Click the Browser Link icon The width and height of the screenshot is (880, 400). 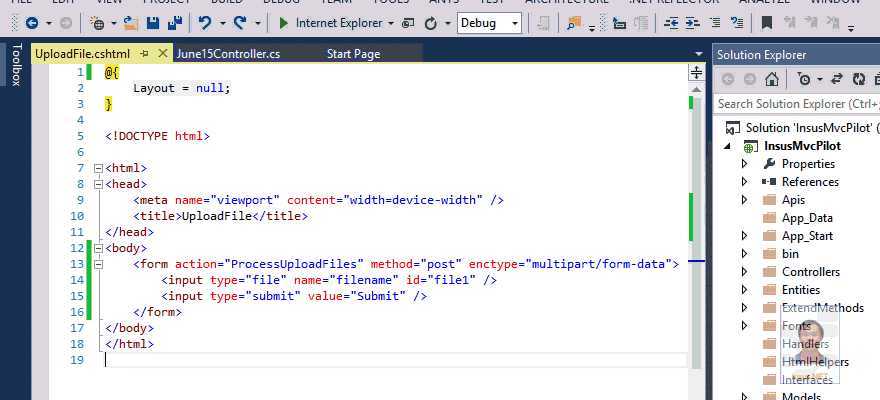click(x=409, y=23)
